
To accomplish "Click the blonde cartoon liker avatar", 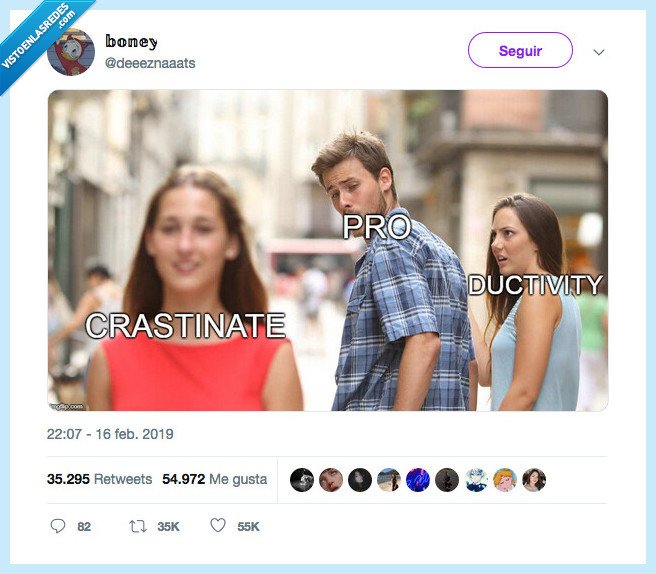I will [x=505, y=479].
